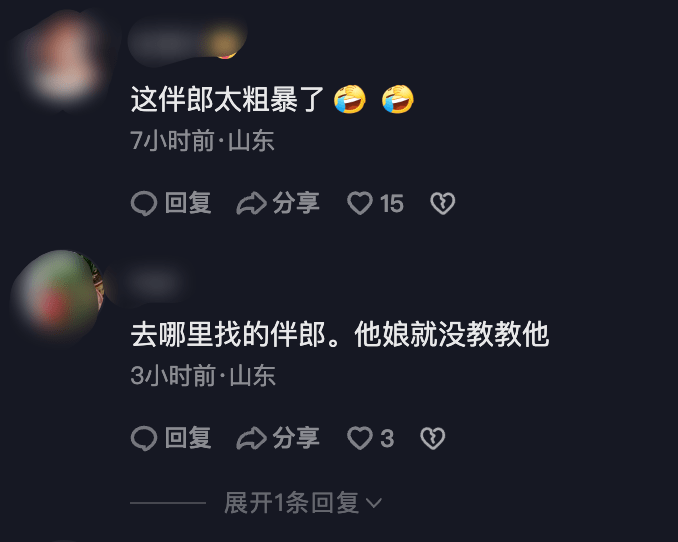Dislike the first comment with broken heart
This screenshot has width=678, height=542.
point(443,203)
